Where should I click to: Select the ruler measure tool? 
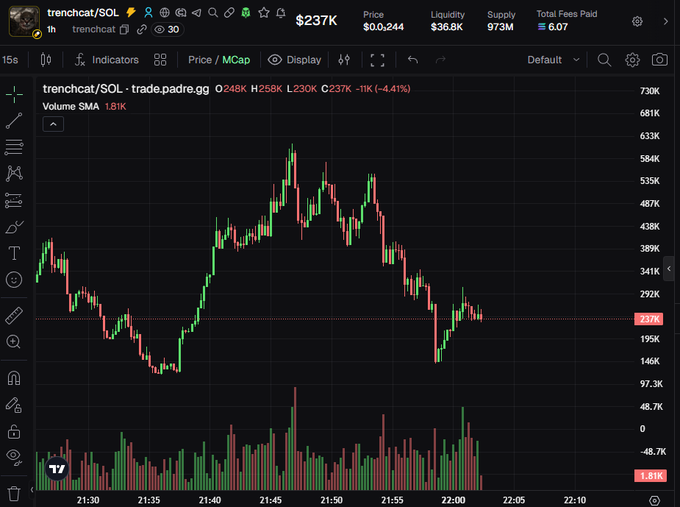coord(14,316)
